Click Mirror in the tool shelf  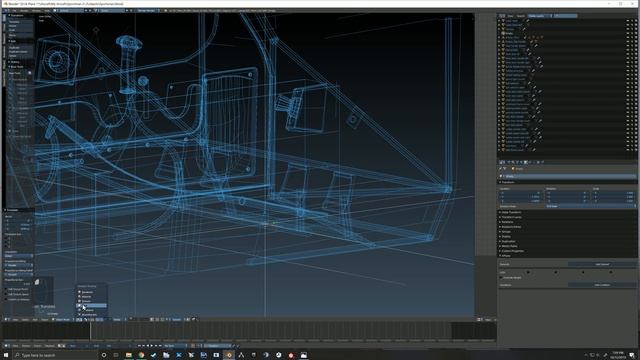pos(20,36)
